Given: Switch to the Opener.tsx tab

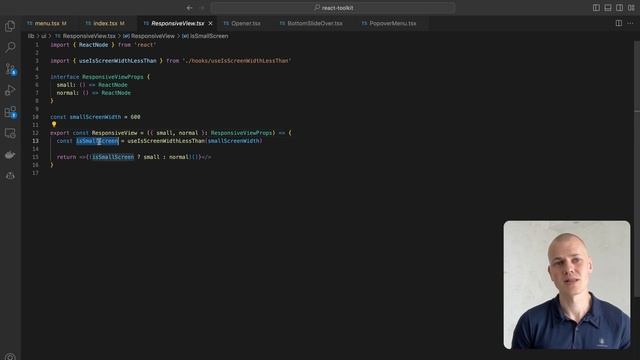Looking at the screenshot, I should [246, 23].
